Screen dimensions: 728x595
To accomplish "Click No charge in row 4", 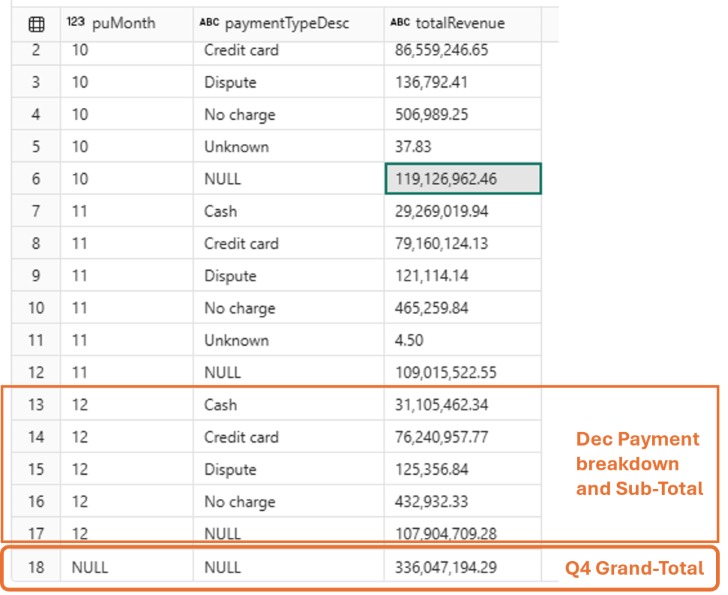I will pyautogui.click(x=240, y=115).
